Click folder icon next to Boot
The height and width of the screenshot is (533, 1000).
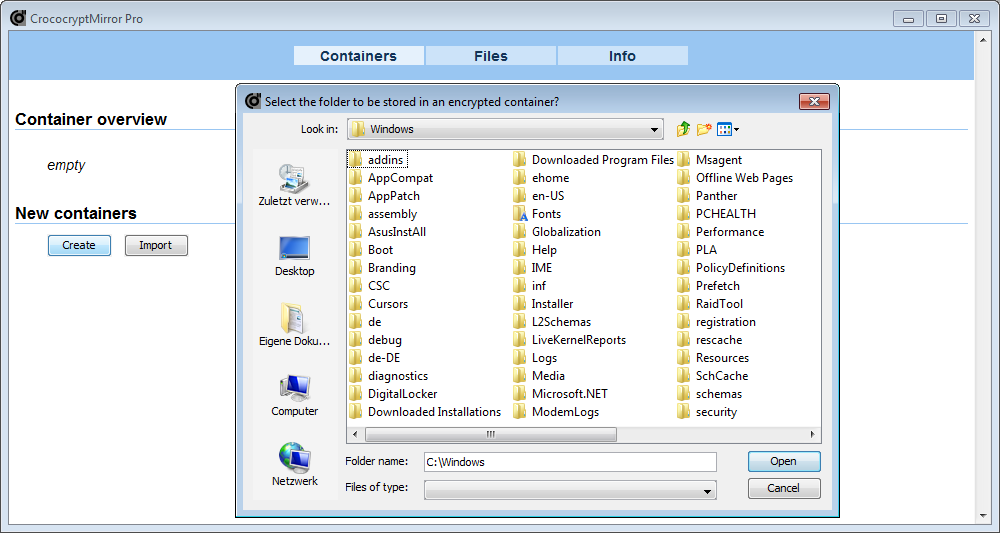pyautogui.click(x=357, y=249)
